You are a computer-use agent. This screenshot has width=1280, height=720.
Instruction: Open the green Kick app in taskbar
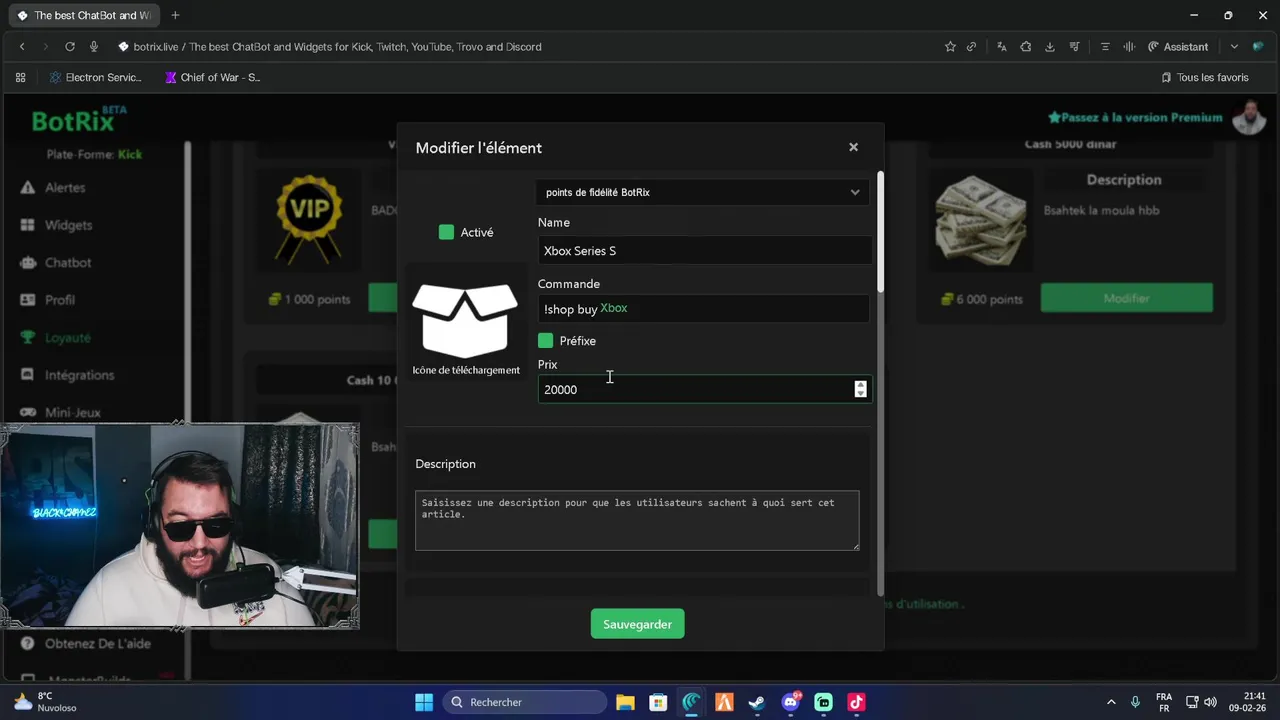pyautogui.click(x=823, y=702)
